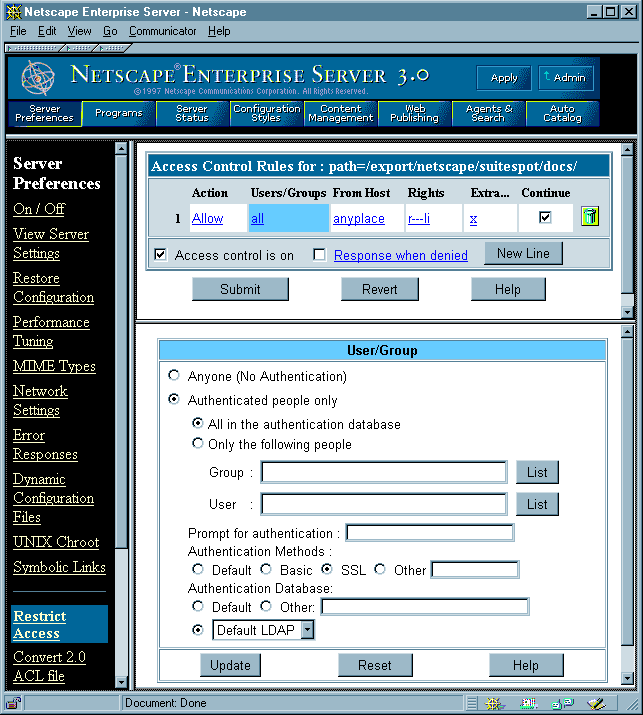Click List button next to User field
Screen dimensions: 643x715
(x=537, y=504)
